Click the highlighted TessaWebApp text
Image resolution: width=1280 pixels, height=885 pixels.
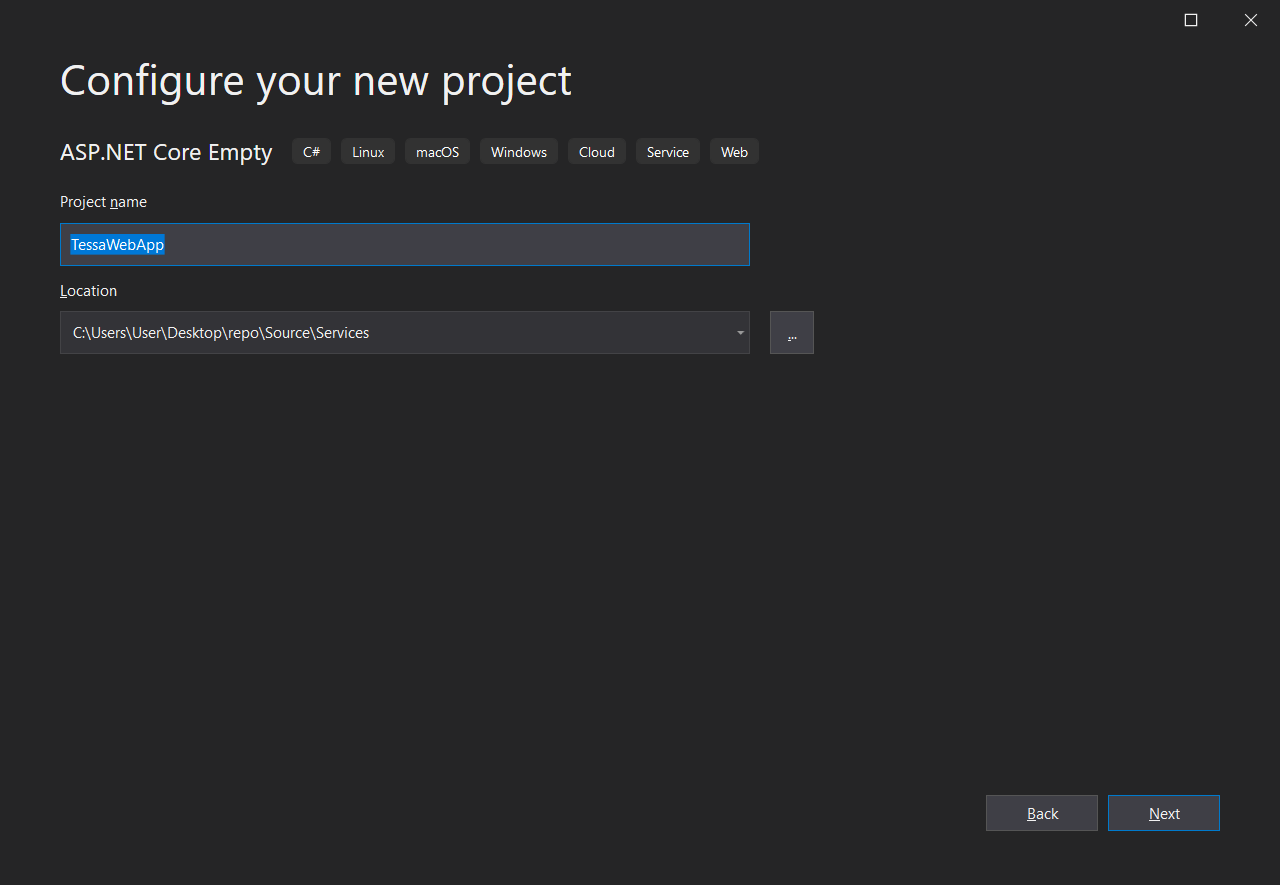point(117,245)
